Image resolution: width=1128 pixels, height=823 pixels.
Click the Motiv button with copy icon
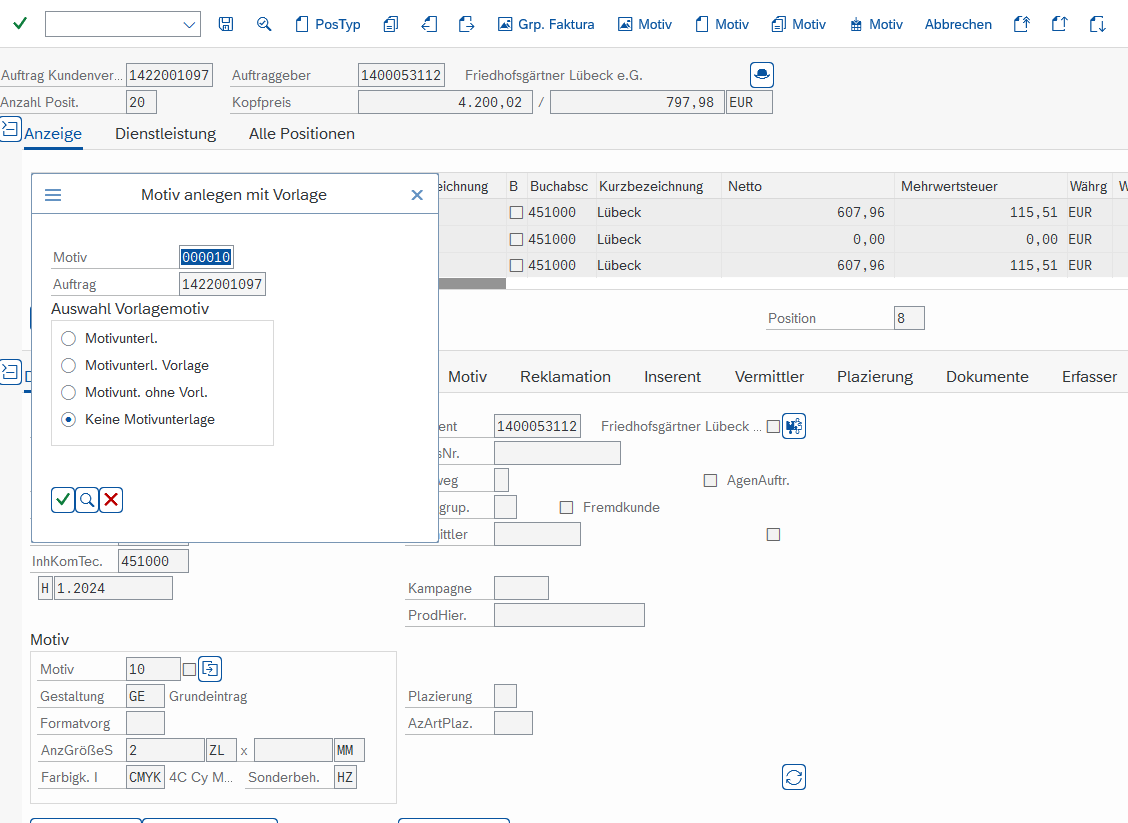799,24
